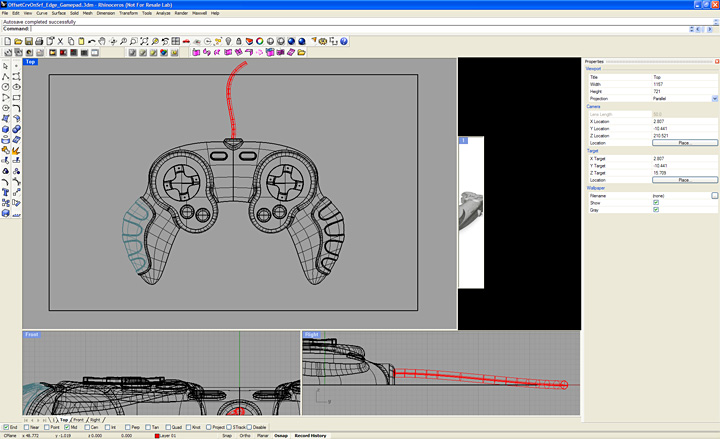720x439 pixels.
Task: Toggle Osnap in the status bar
Action: point(281,436)
